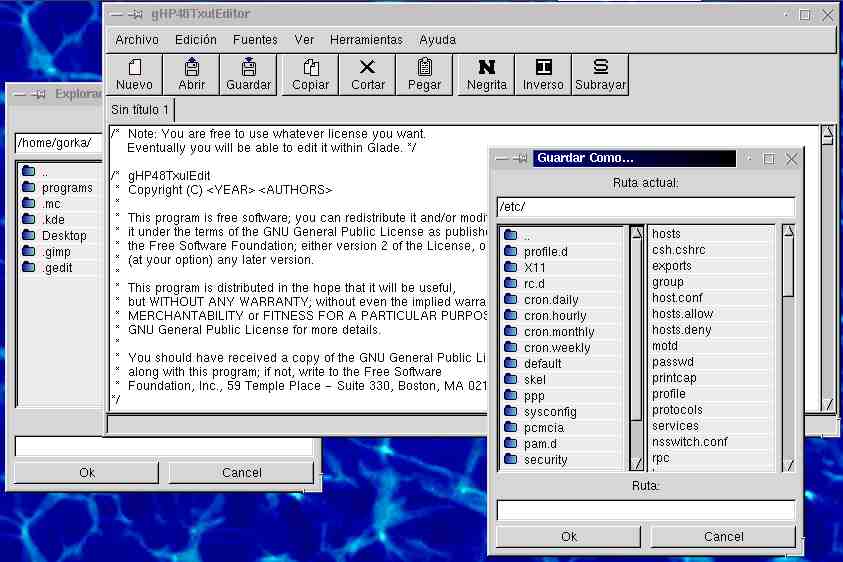Screen dimensions: 843x562
Task: Switch to the Sin título 1 tab
Action: [x=140, y=110]
